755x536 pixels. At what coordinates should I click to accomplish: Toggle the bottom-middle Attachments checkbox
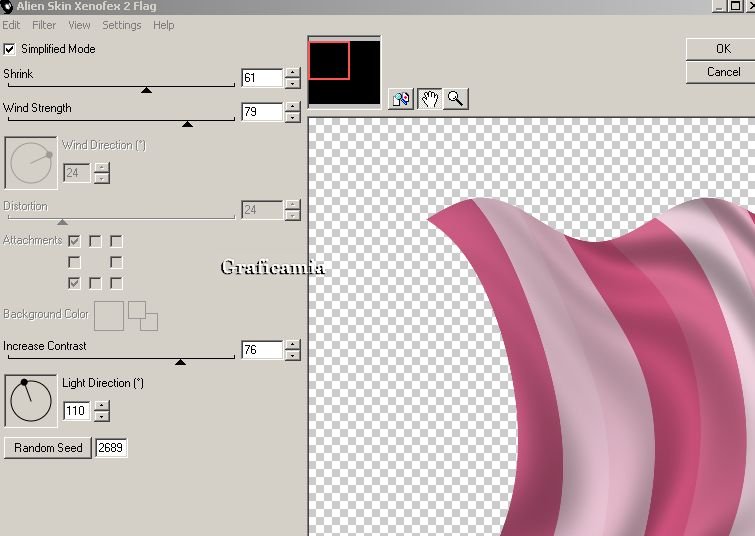95,283
